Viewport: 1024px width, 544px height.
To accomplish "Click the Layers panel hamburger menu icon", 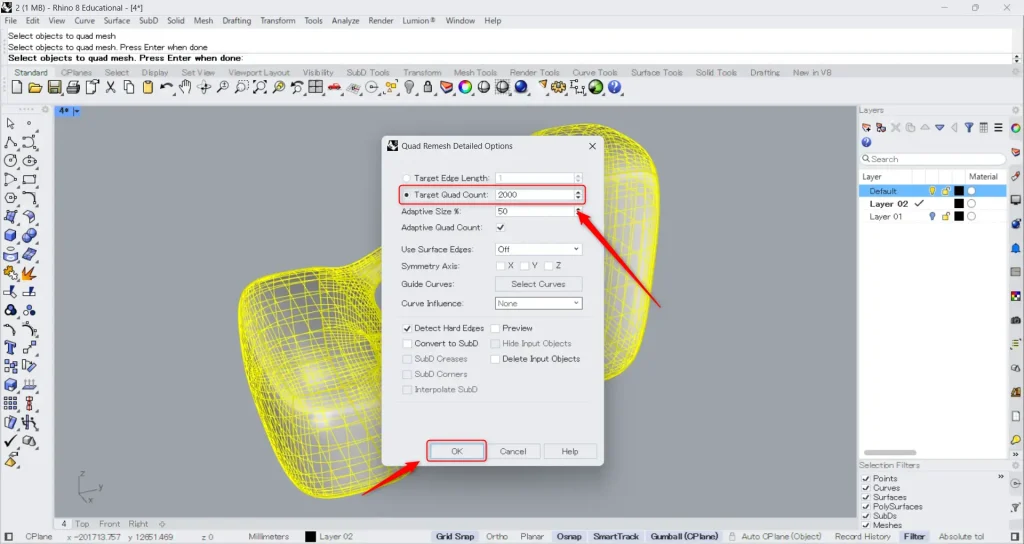I will pos(999,127).
